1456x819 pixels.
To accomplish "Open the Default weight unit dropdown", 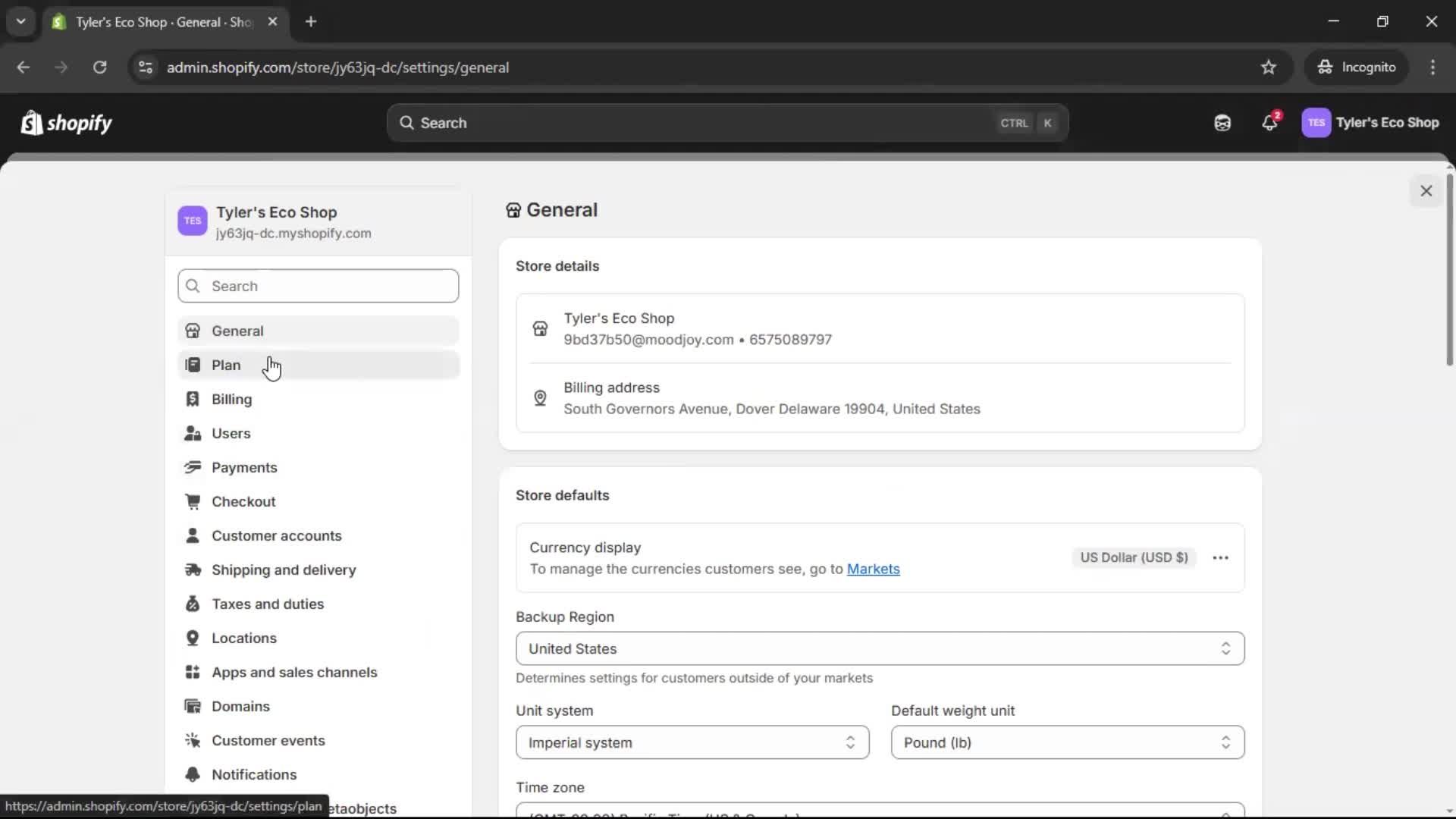I will tap(1068, 742).
